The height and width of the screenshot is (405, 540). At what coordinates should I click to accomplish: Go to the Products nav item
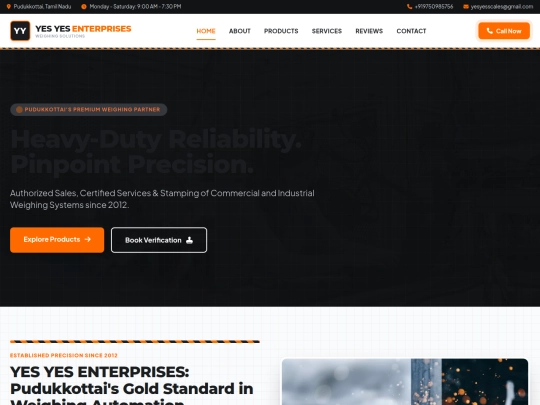click(281, 31)
